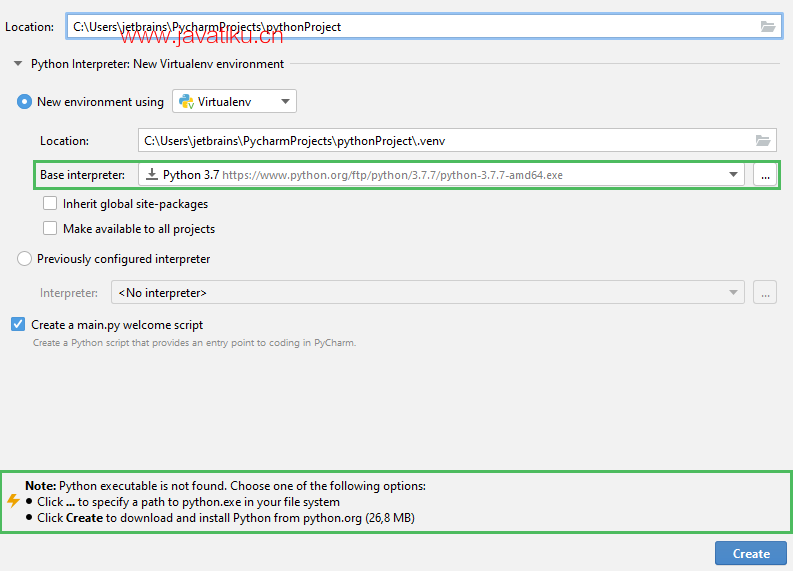This screenshot has height=571, width=793.
Task: Open the Virtualenv environment type dropdown
Action: 234,102
